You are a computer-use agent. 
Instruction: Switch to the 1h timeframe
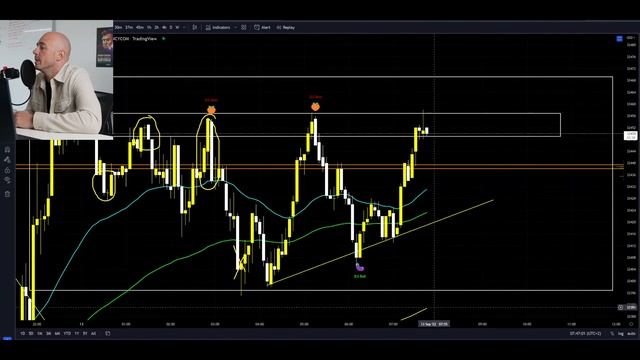tap(149, 27)
